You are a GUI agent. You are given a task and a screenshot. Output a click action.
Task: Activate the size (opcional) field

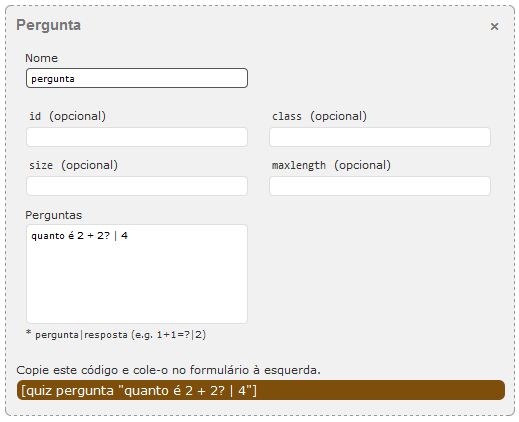point(137,186)
